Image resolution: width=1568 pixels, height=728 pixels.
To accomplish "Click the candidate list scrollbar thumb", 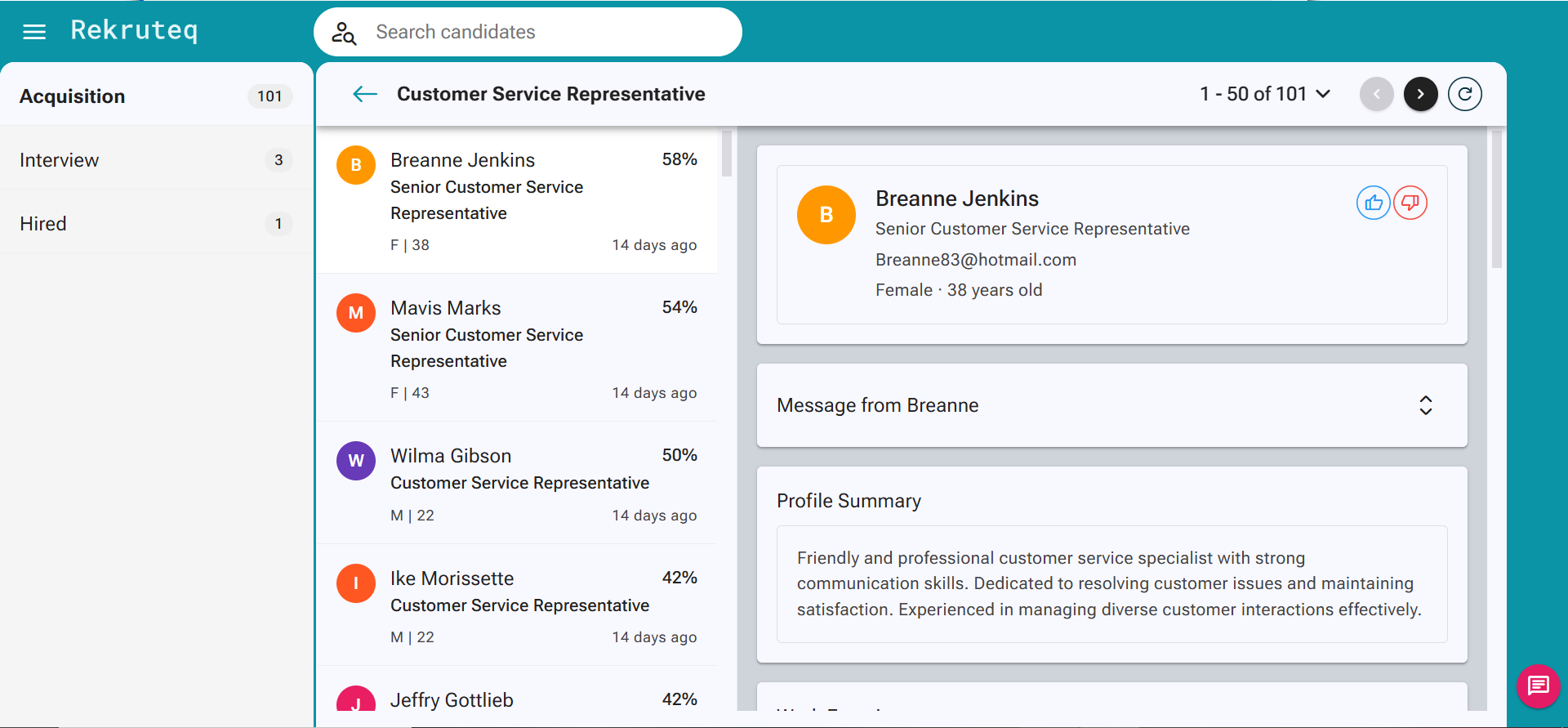I will 727,153.
